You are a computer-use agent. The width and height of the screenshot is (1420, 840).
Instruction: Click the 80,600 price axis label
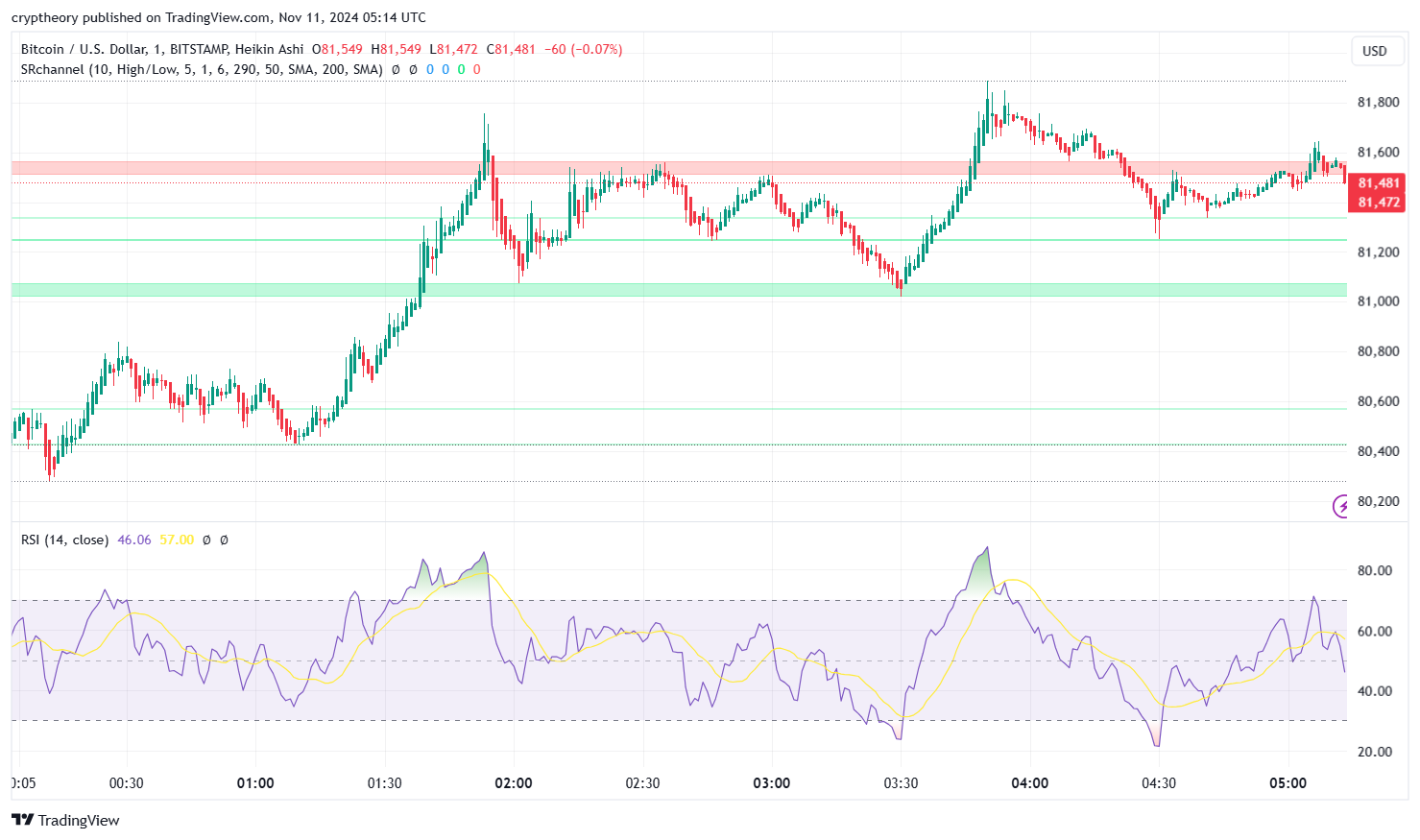1378,401
